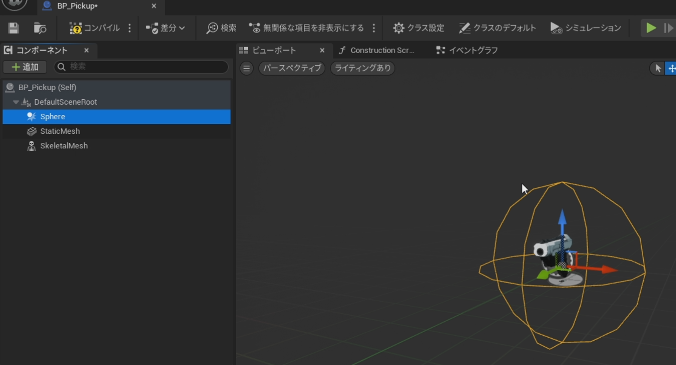Viewport: 676px width, 365px height.
Task: Open compile options three-dot menu
Action: 130,28
